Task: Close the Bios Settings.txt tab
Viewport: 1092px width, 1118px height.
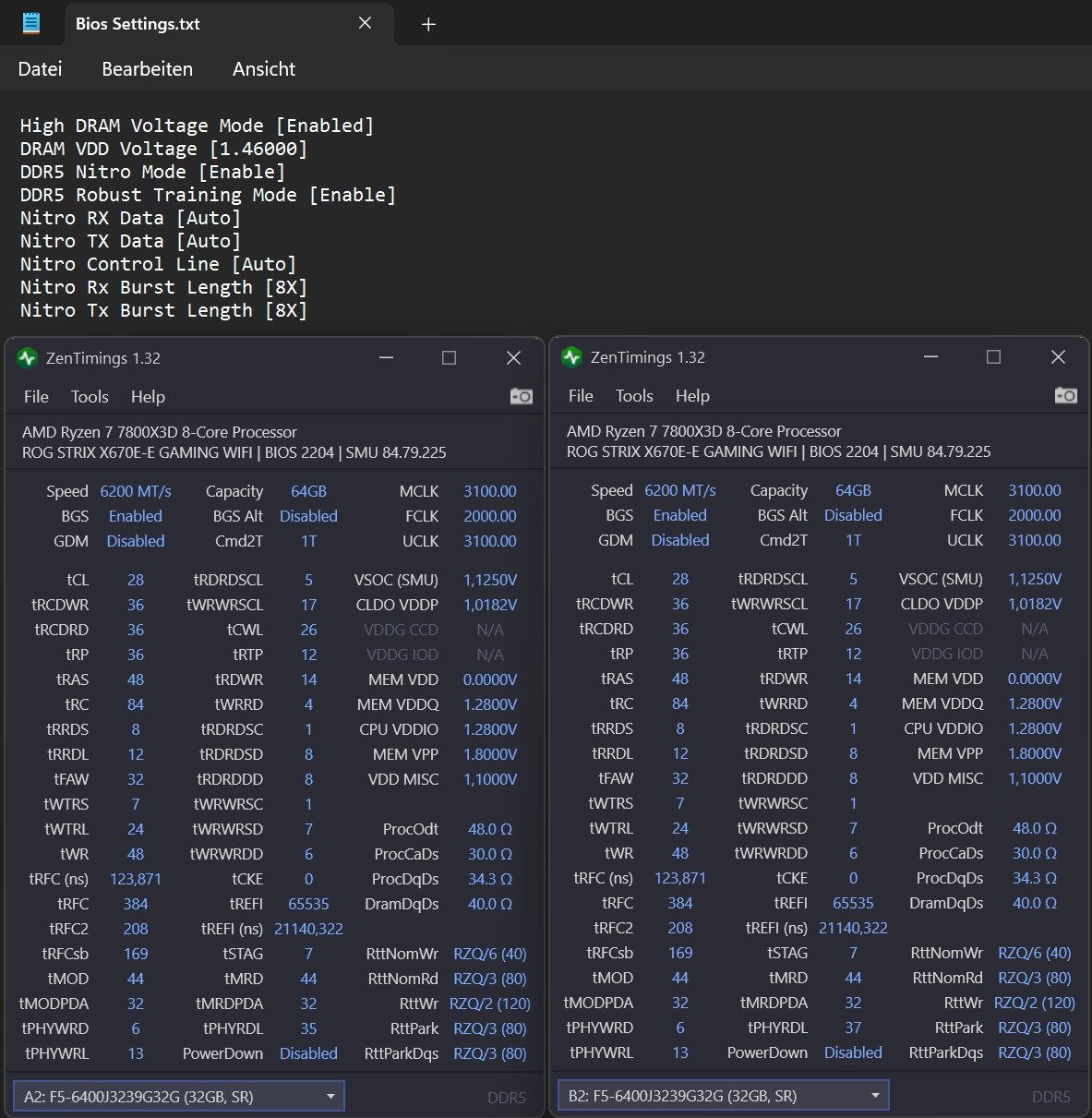Action: click(366, 23)
